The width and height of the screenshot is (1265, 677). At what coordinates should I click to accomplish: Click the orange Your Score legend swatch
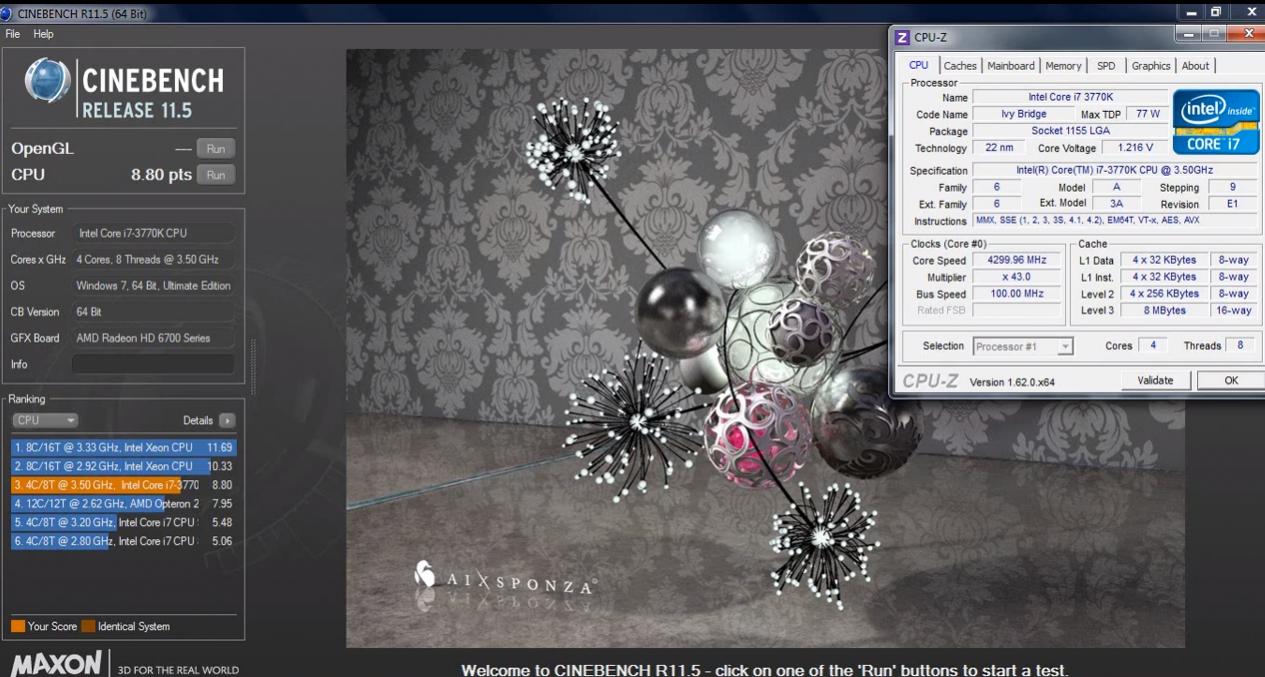(x=18, y=626)
